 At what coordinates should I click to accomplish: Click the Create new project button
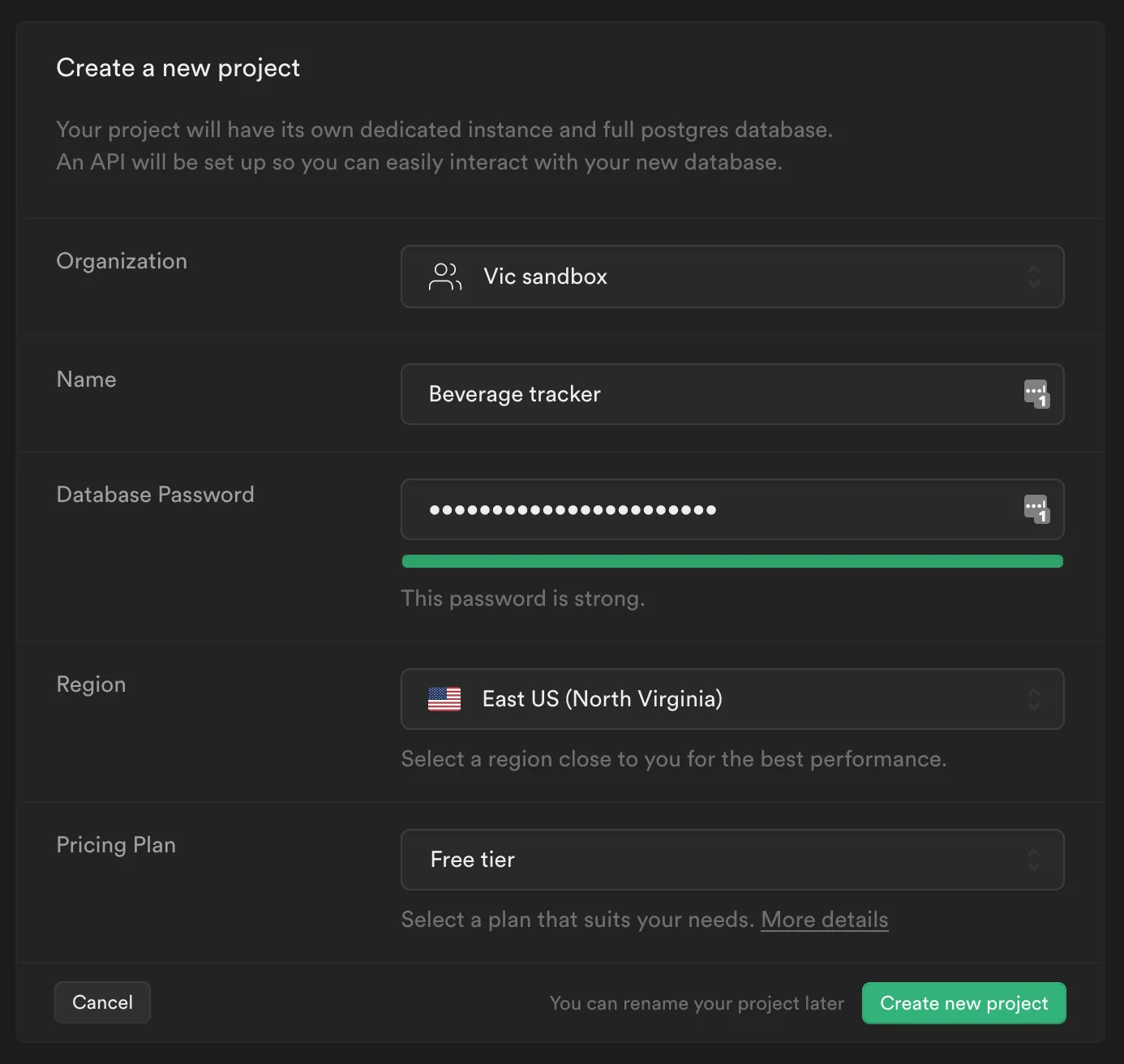(963, 1003)
